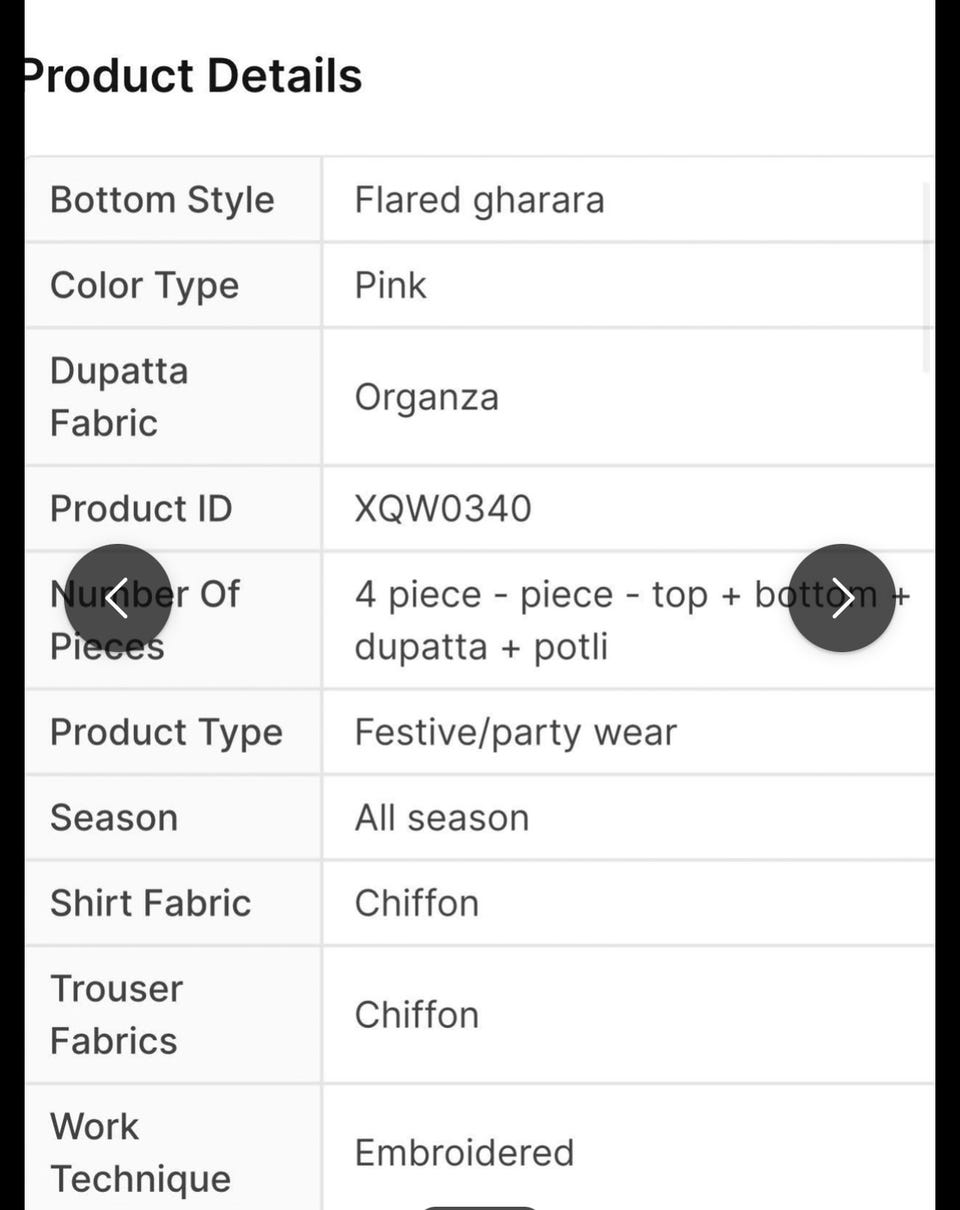
Task: Click the Trouser Fabrics label
Action: [x=117, y=1014]
